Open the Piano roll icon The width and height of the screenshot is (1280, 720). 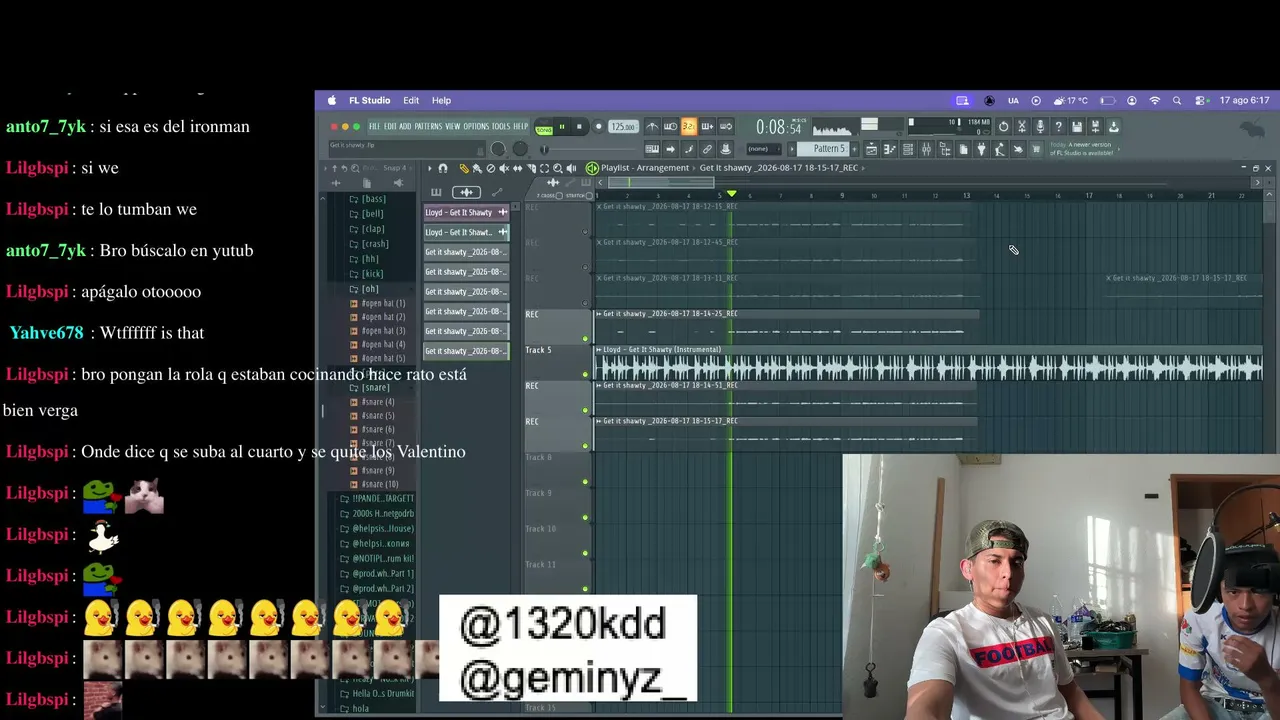pos(889,149)
